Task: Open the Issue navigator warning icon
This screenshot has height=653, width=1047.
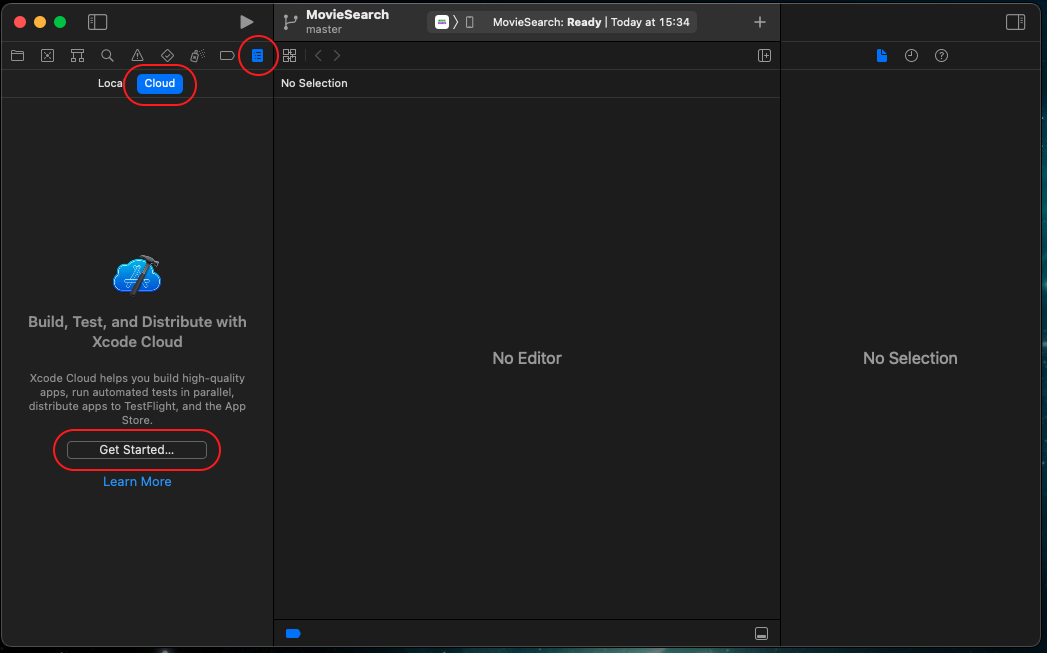Action: pyautogui.click(x=137, y=55)
